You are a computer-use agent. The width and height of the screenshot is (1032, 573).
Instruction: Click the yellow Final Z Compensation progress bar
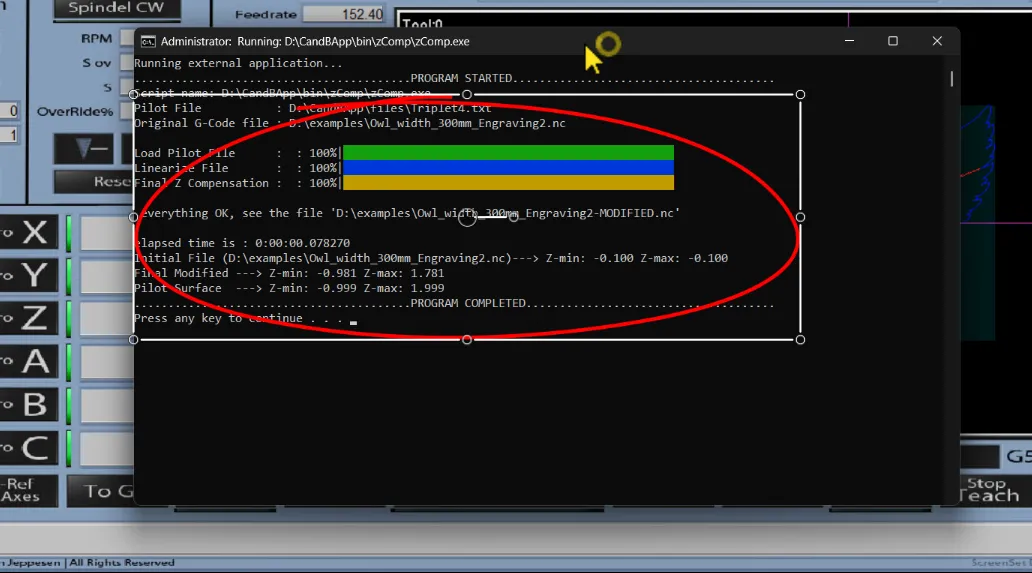click(x=508, y=183)
